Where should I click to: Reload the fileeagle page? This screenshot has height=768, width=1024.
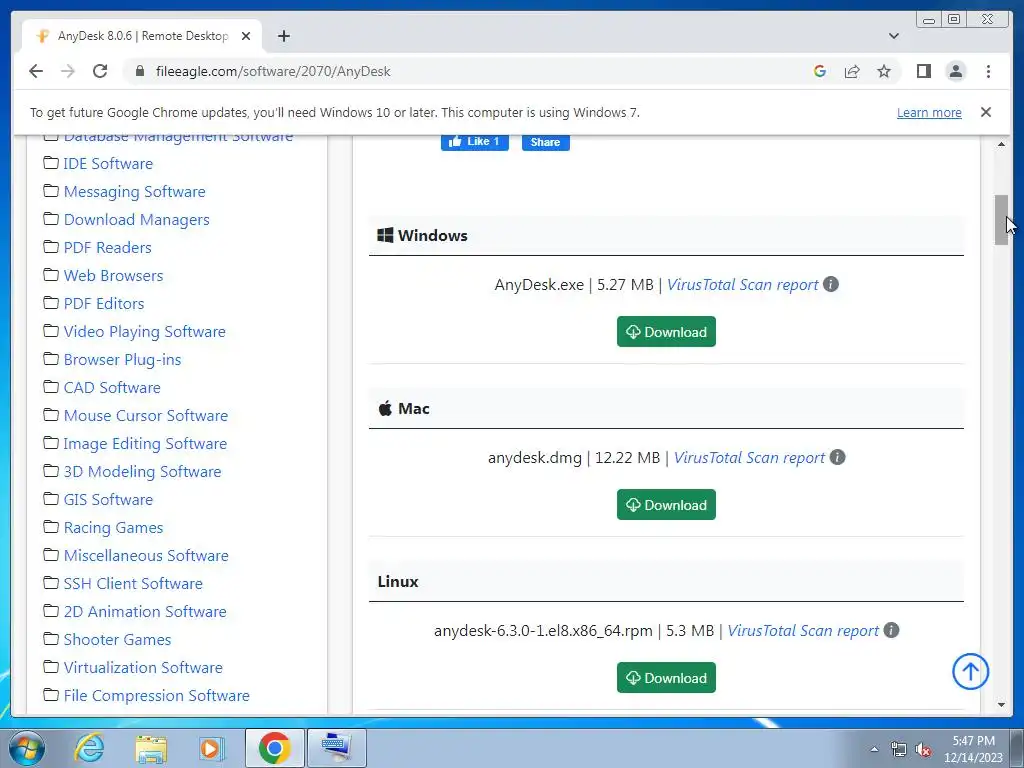pos(100,71)
